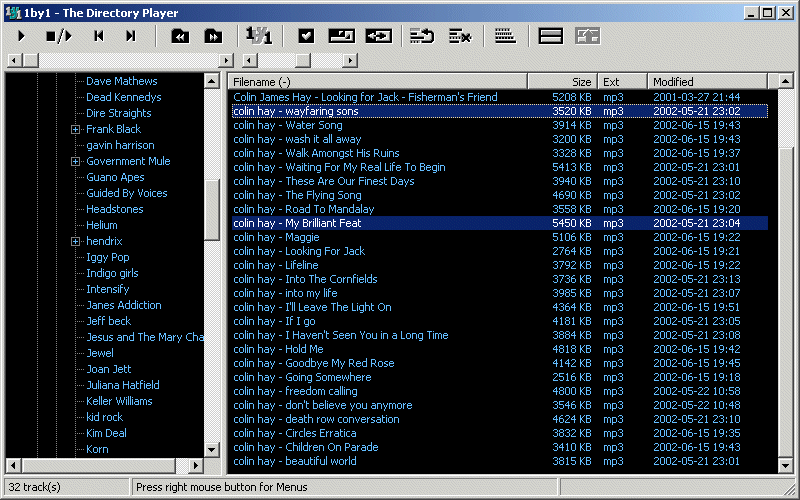800x500 pixels.
Task: Expand the Government Mule folder
Action: 75,161
